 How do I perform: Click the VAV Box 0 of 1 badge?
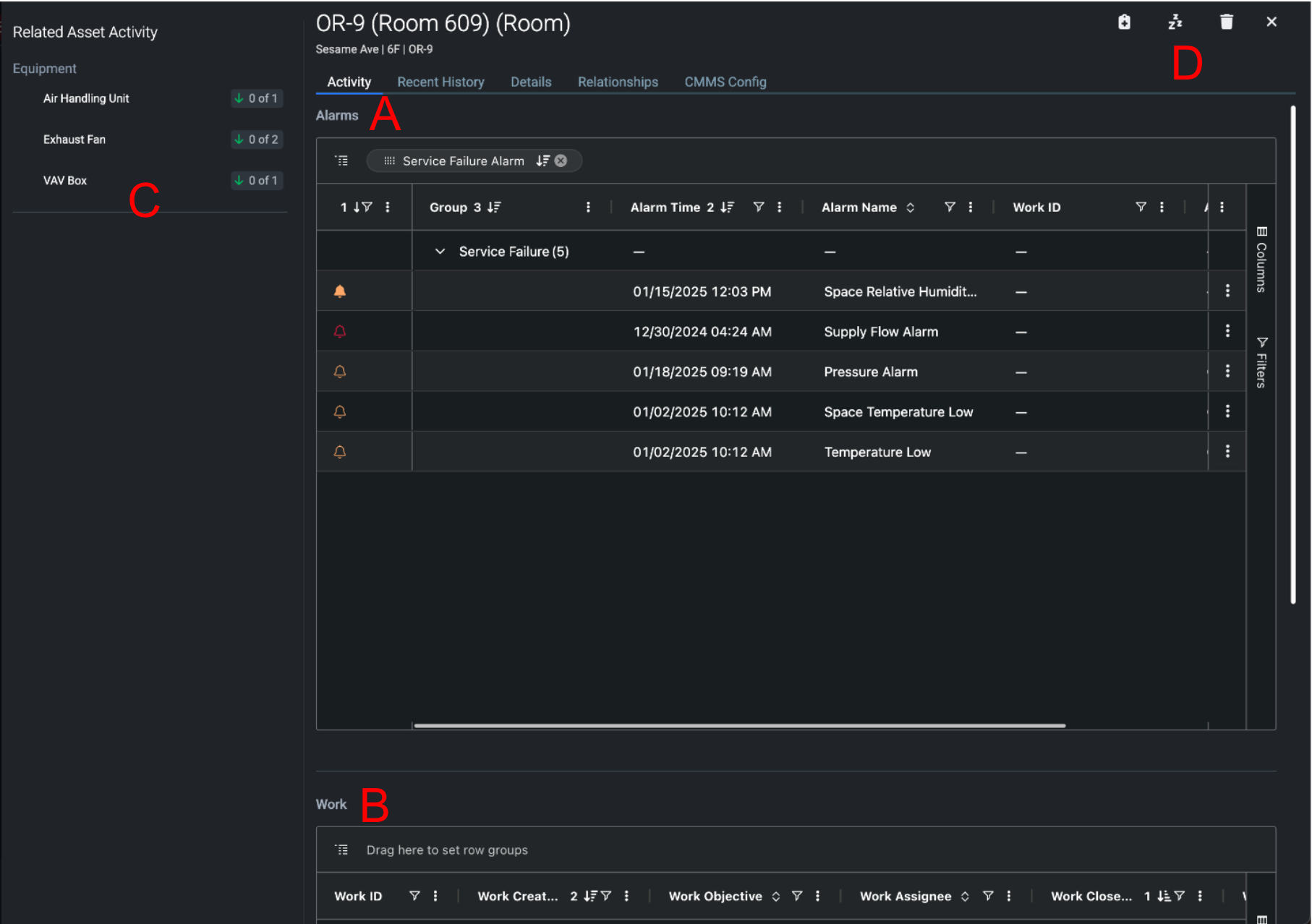(x=257, y=181)
